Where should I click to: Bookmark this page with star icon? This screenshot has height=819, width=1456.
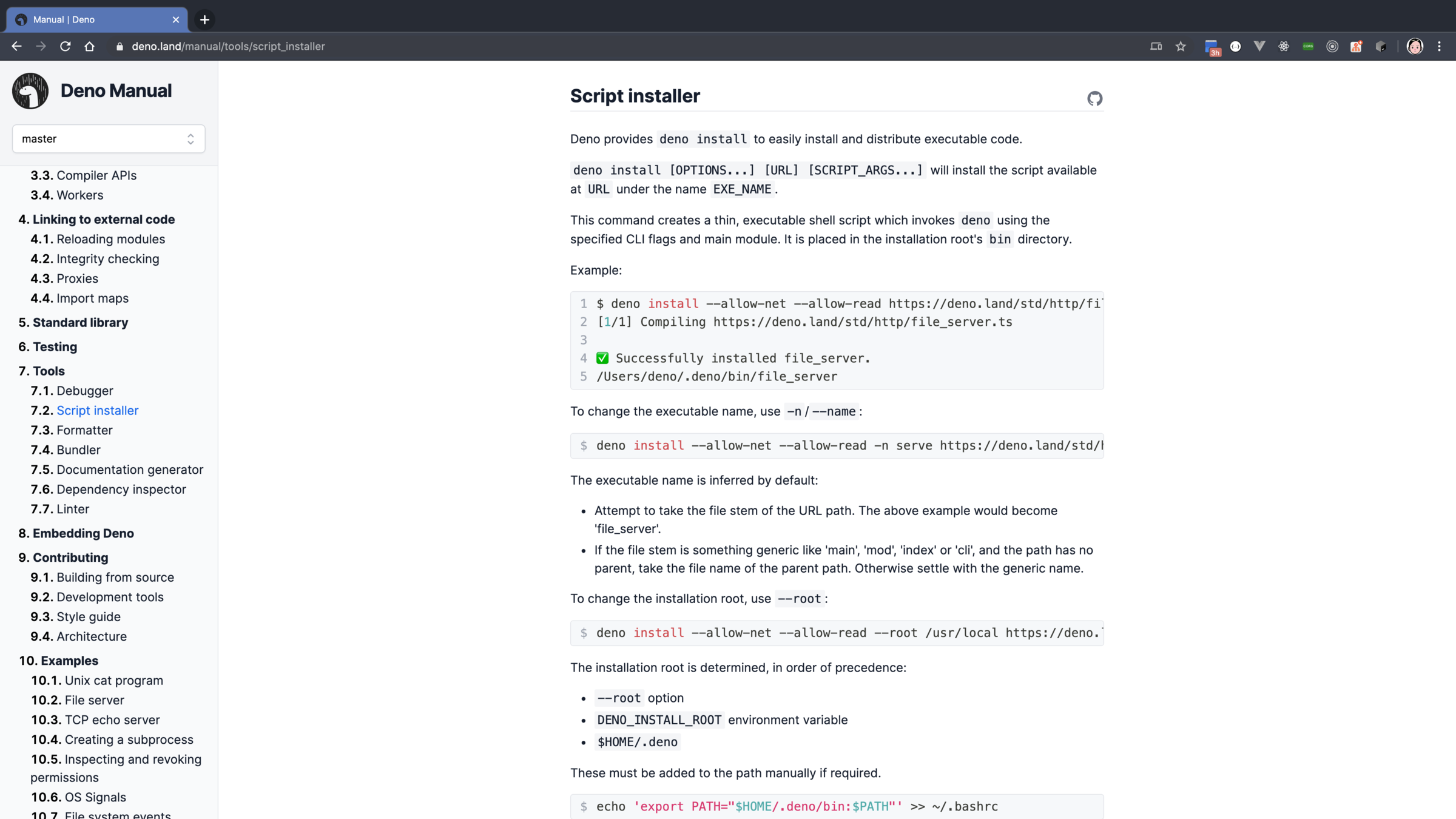point(1181,46)
